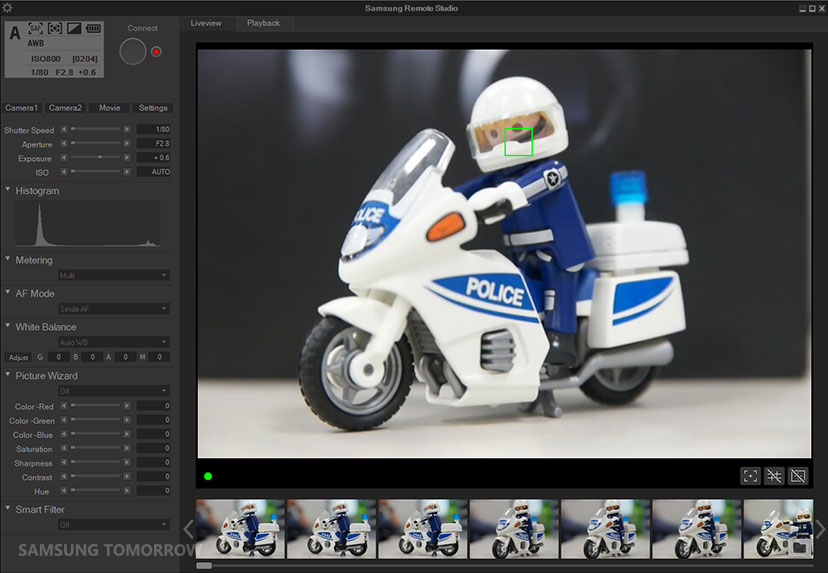
Task: Switch to the Playback tab
Action: tap(263, 23)
